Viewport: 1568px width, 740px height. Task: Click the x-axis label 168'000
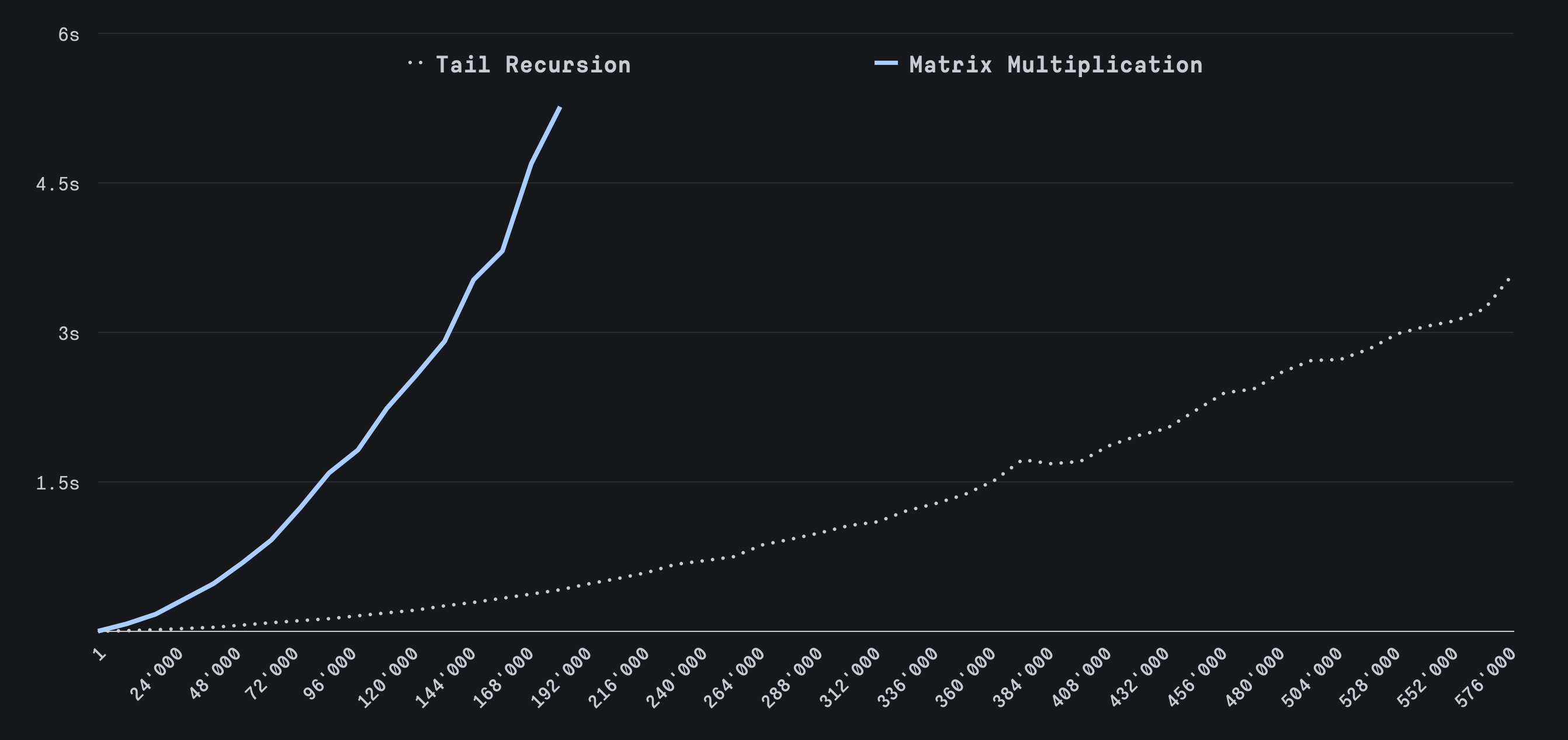tap(504, 679)
